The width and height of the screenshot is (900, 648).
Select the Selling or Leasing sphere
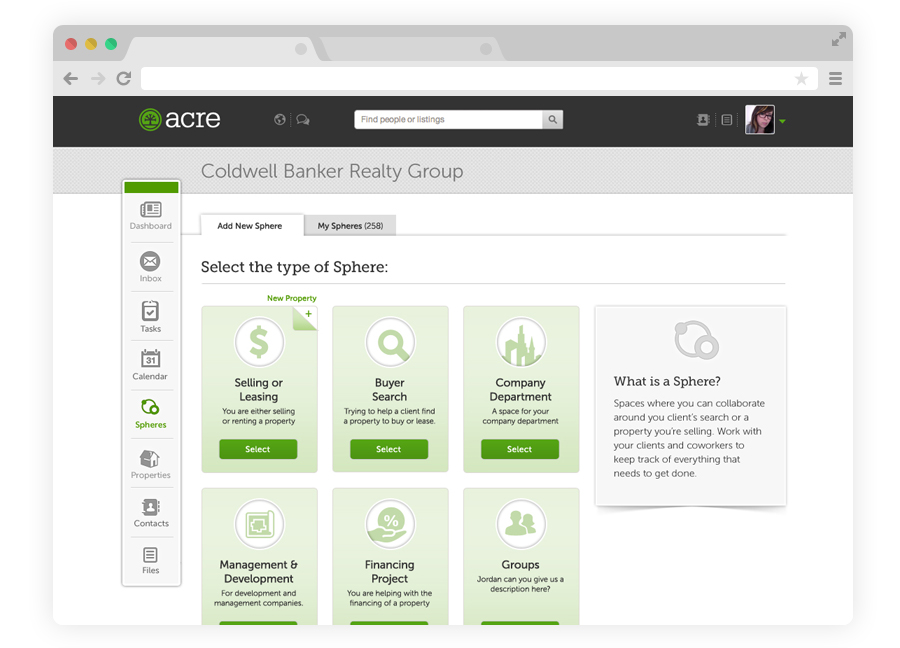coord(258,449)
